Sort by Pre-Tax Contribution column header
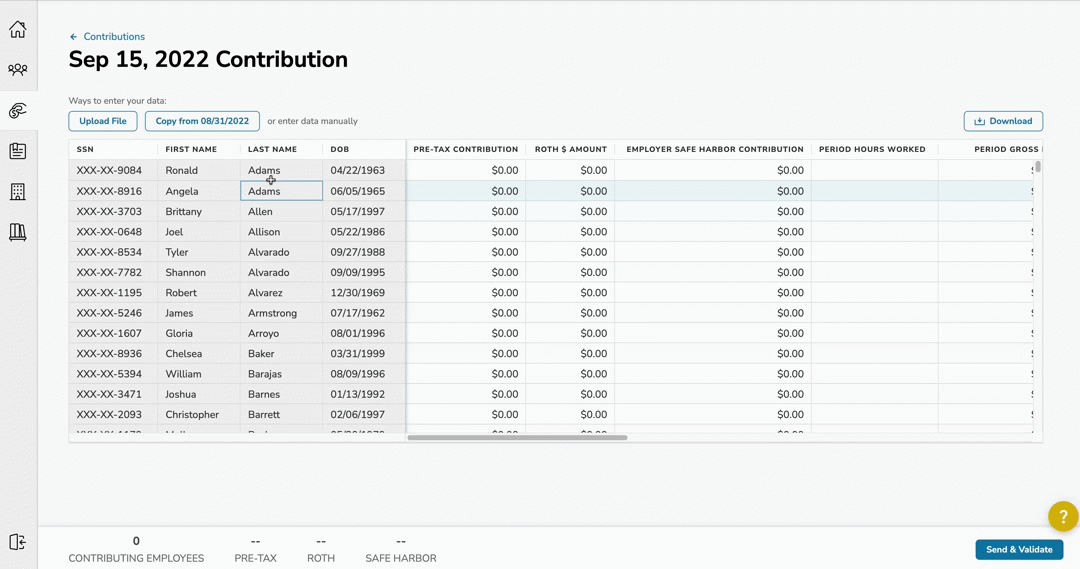 [x=466, y=150]
